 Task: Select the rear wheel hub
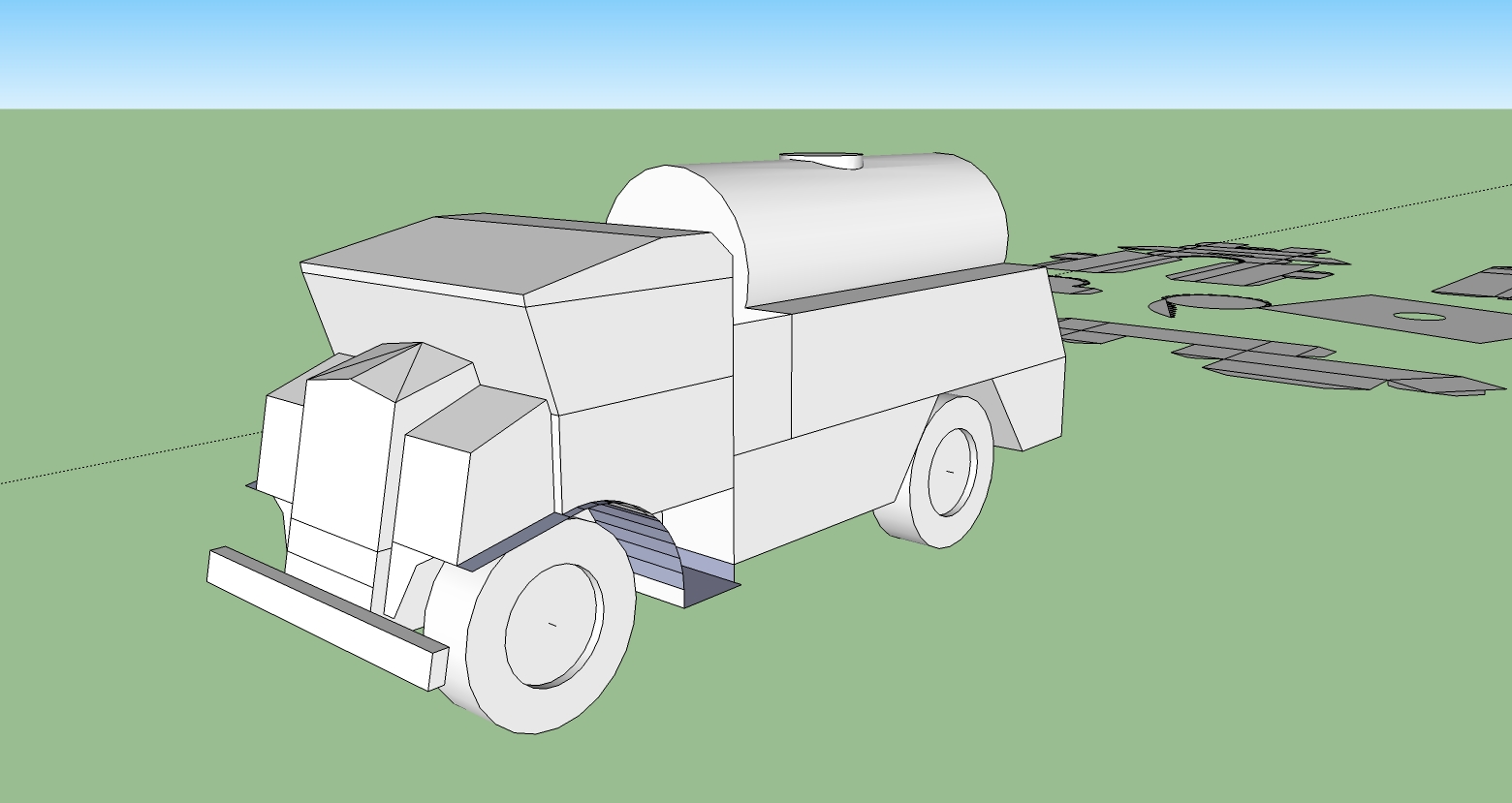coord(950,472)
